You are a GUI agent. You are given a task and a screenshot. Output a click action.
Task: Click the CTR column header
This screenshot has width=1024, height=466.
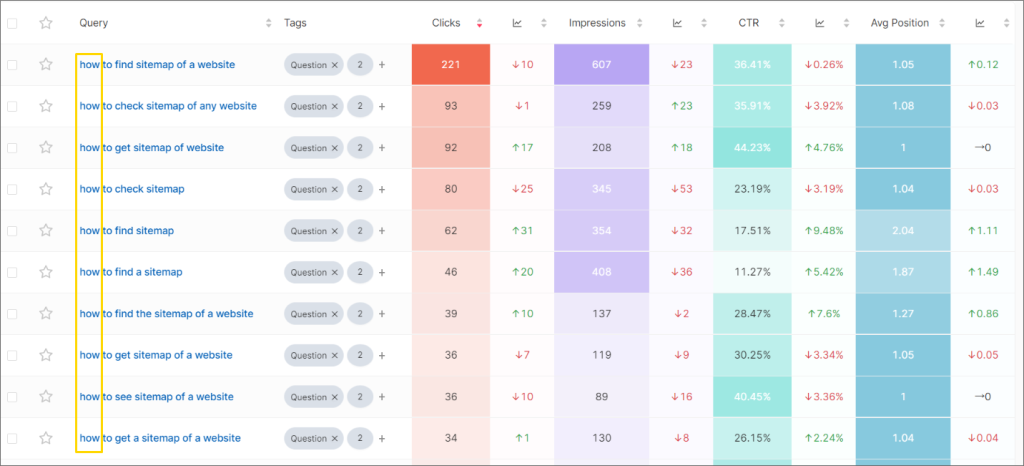748,23
